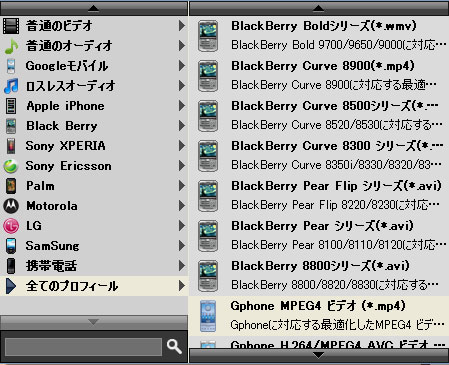This screenshot has height=365, width=449.
Task: Expand the Apple iPhone submenu arrow
Action: coord(182,106)
